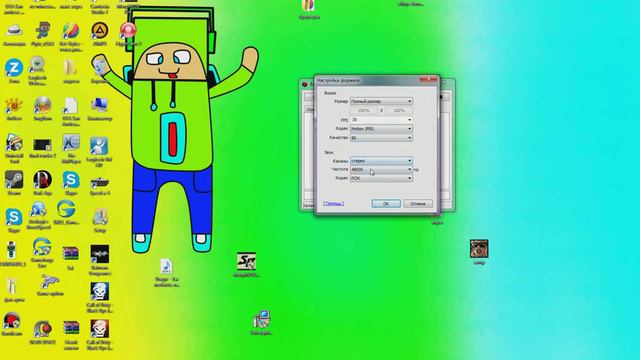Viewport: 640px width, 360px height.
Task: Launch the AIMP3 player shortcut
Action: [99, 31]
